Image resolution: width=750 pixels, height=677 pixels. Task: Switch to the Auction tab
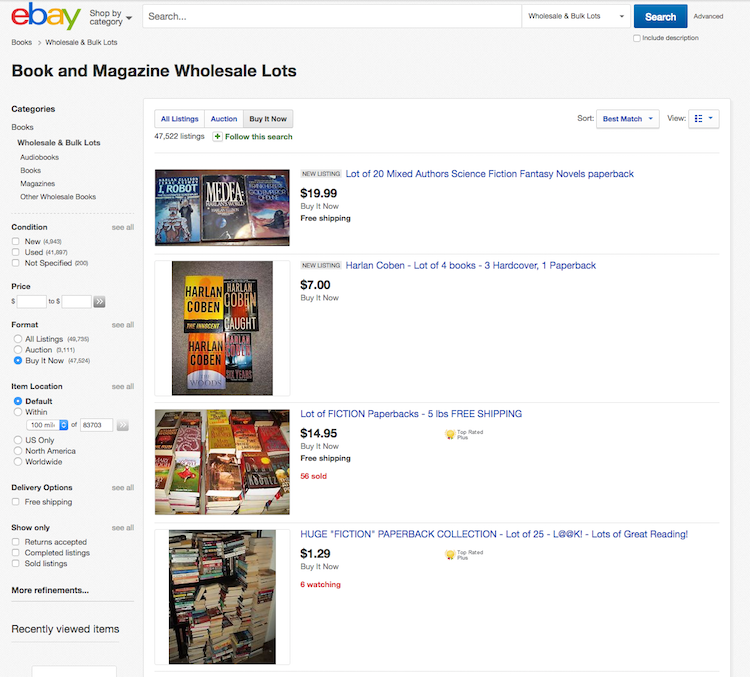[x=224, y=119]
